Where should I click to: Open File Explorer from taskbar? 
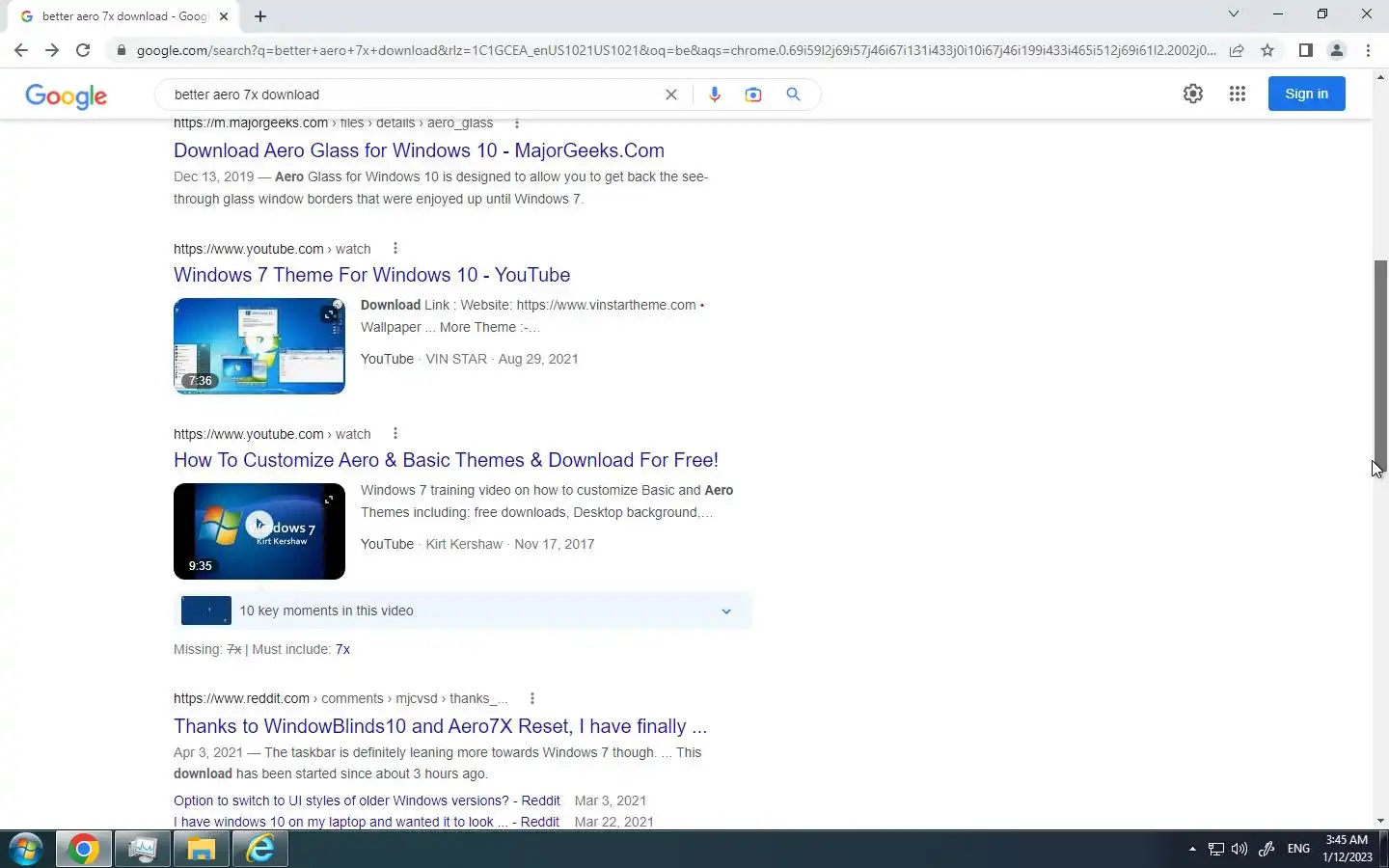201,850
